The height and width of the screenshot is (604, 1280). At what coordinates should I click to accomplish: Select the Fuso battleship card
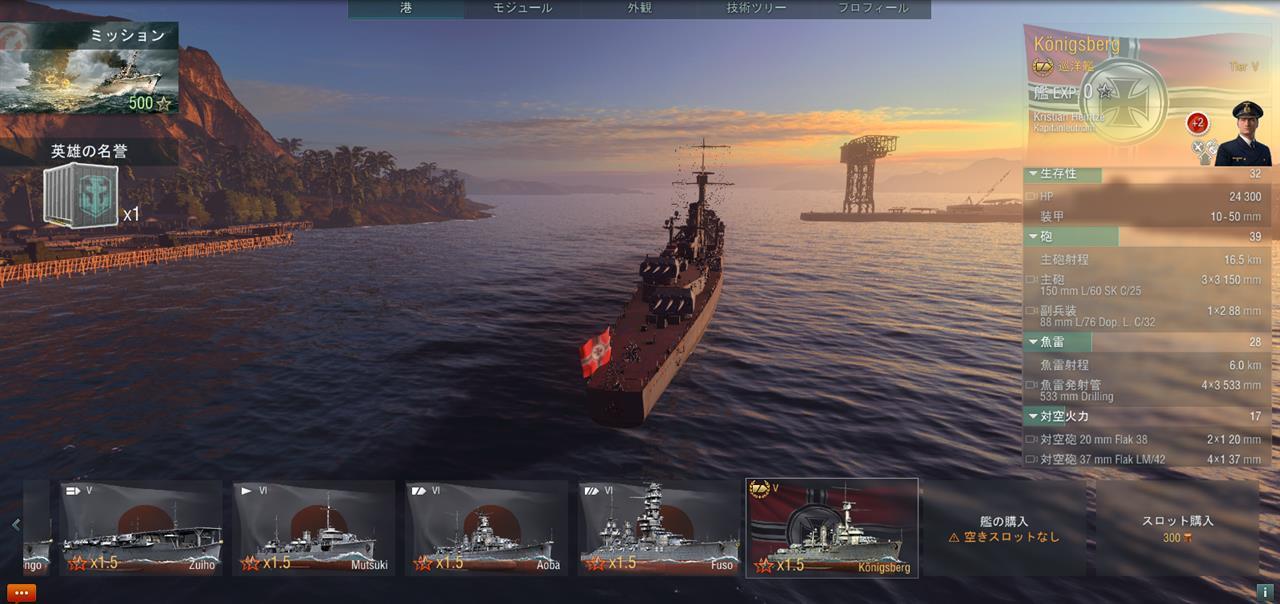coord(660,528)
